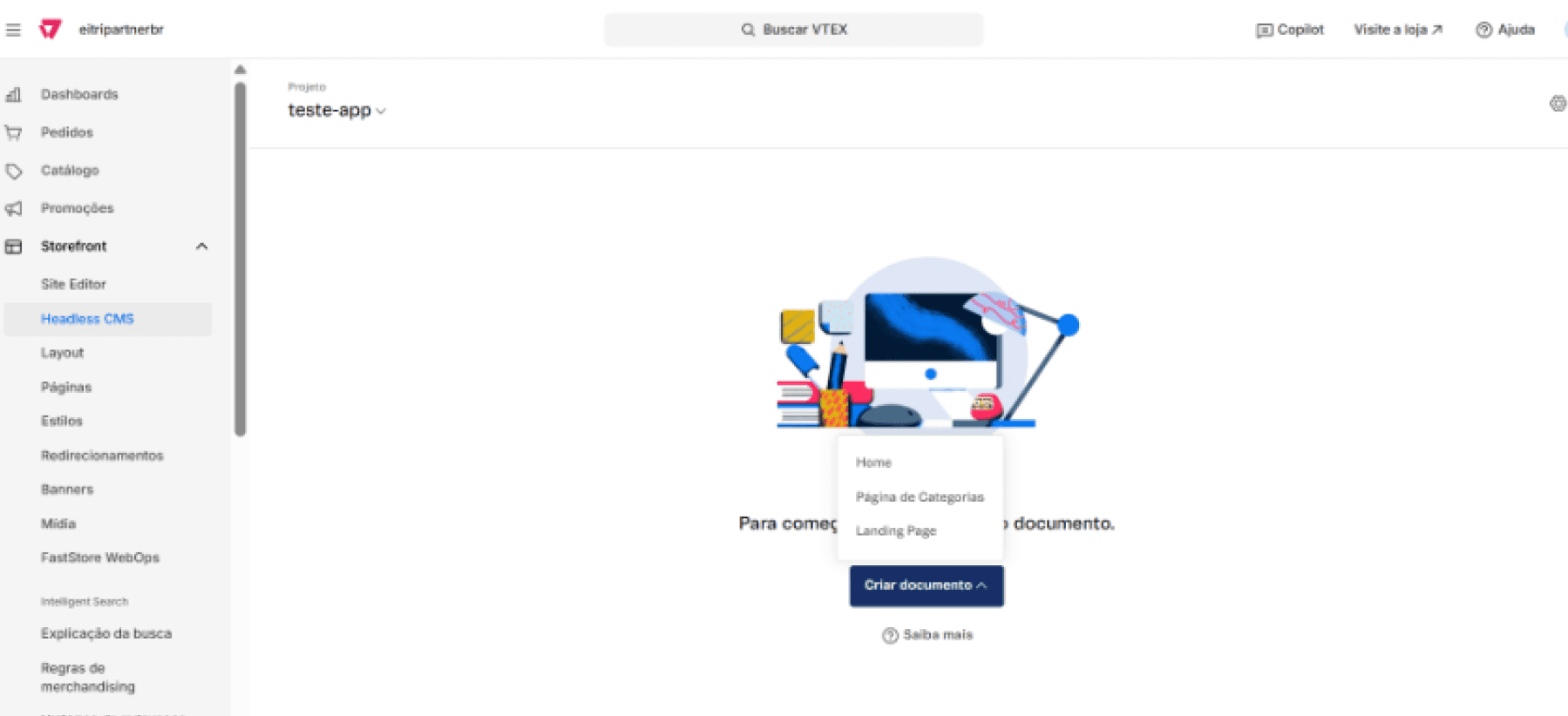Open the hamburger navigation menu
Image resolution: width=1568 pixels, height=716 pixels.
tap(13, 30)
